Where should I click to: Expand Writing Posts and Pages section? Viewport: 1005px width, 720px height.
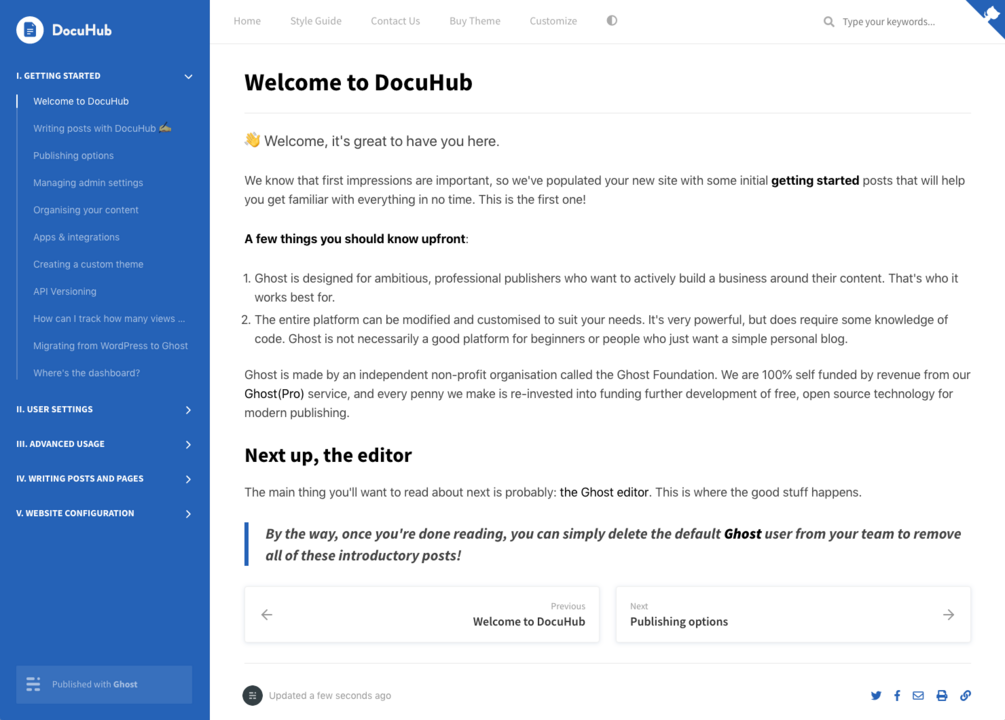click(188, 479)
